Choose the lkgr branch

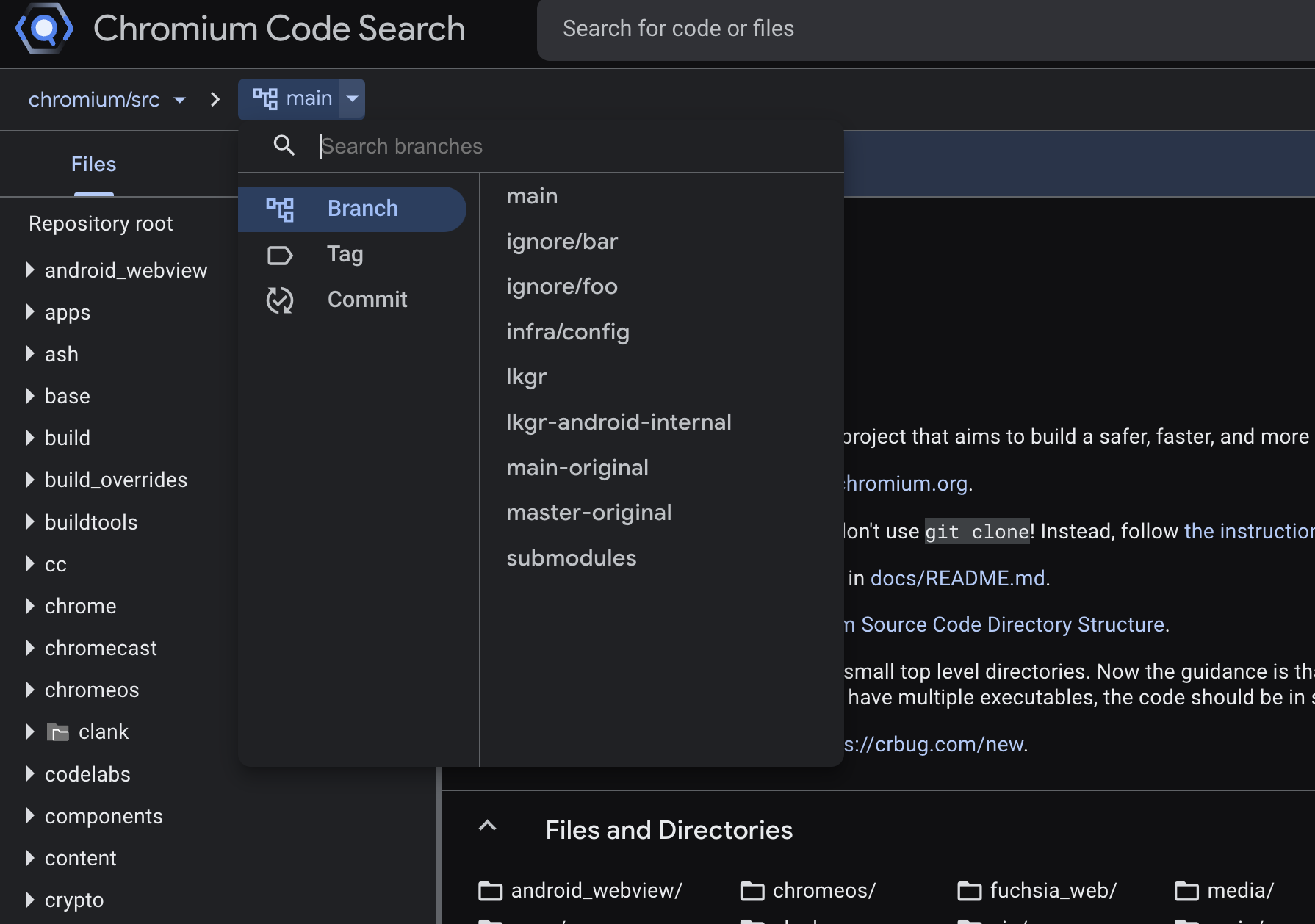coord(526,378)
